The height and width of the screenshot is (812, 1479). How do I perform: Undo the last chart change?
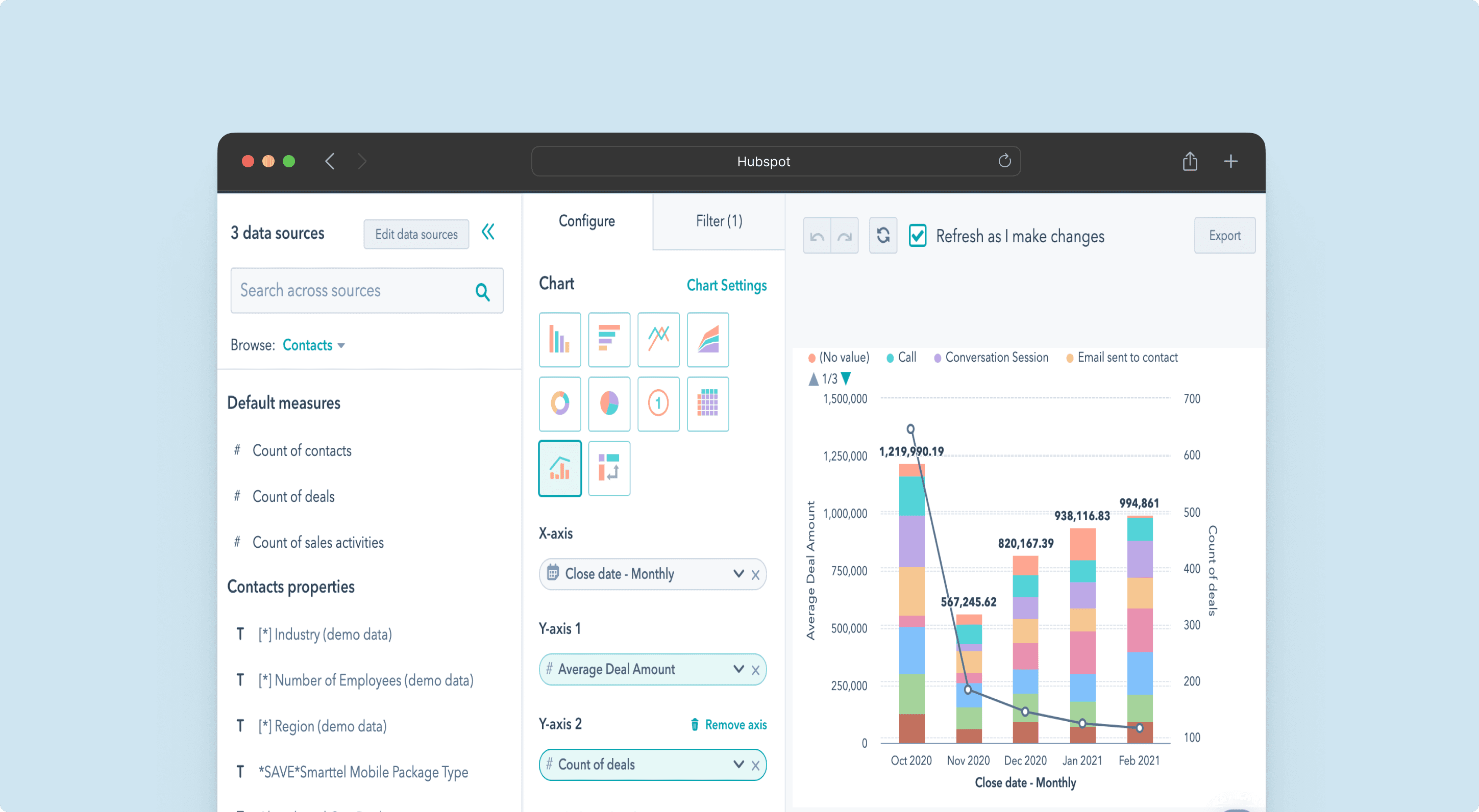pyautogui.click(x=817, y=236)
